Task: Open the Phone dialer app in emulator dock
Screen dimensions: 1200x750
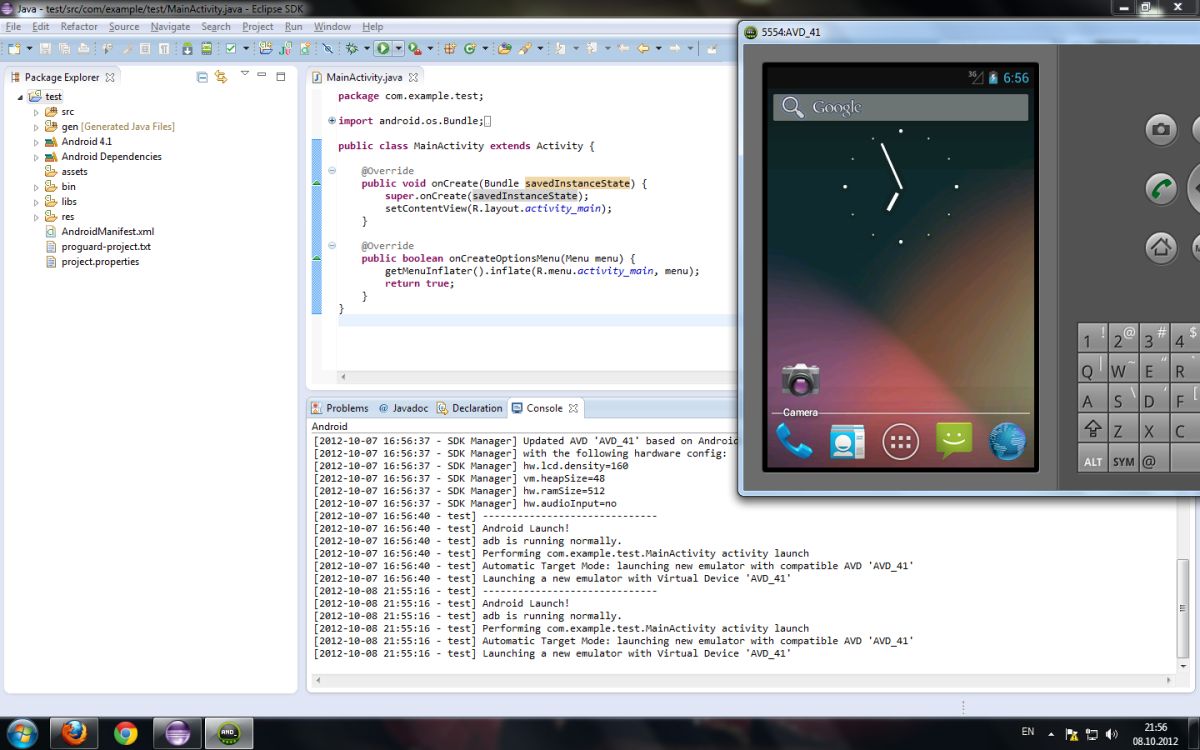Action: tap(794, 441)
